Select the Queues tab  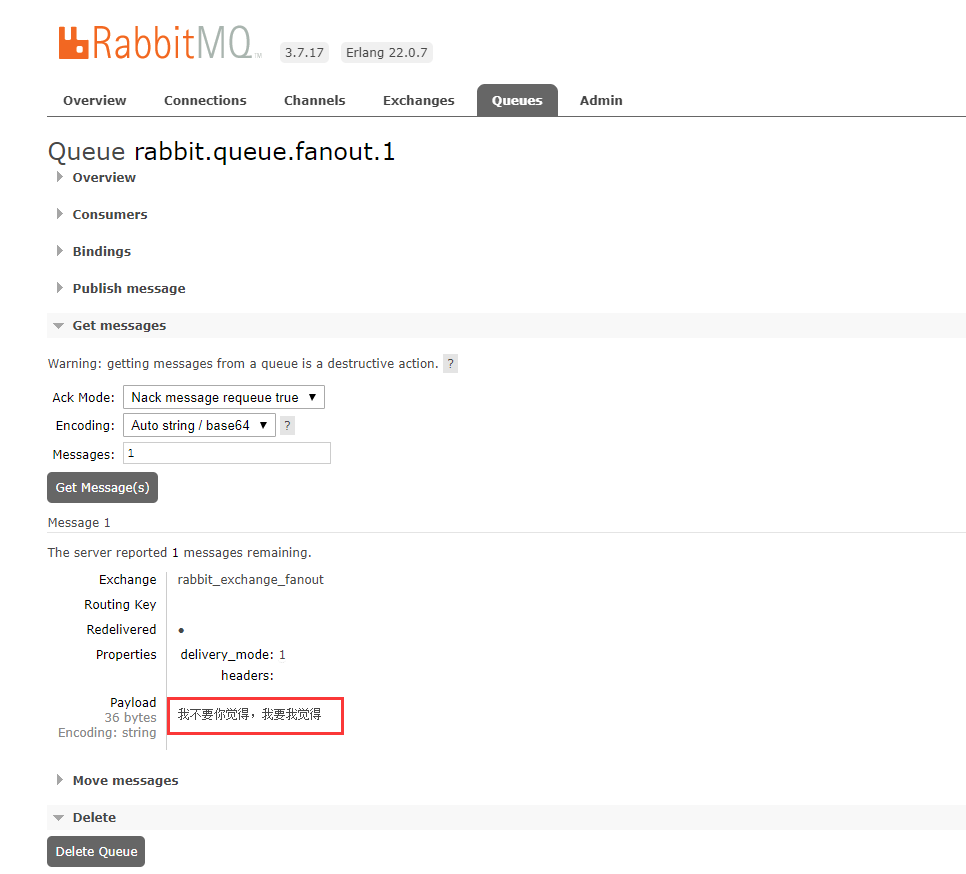(x=517, y=100)
